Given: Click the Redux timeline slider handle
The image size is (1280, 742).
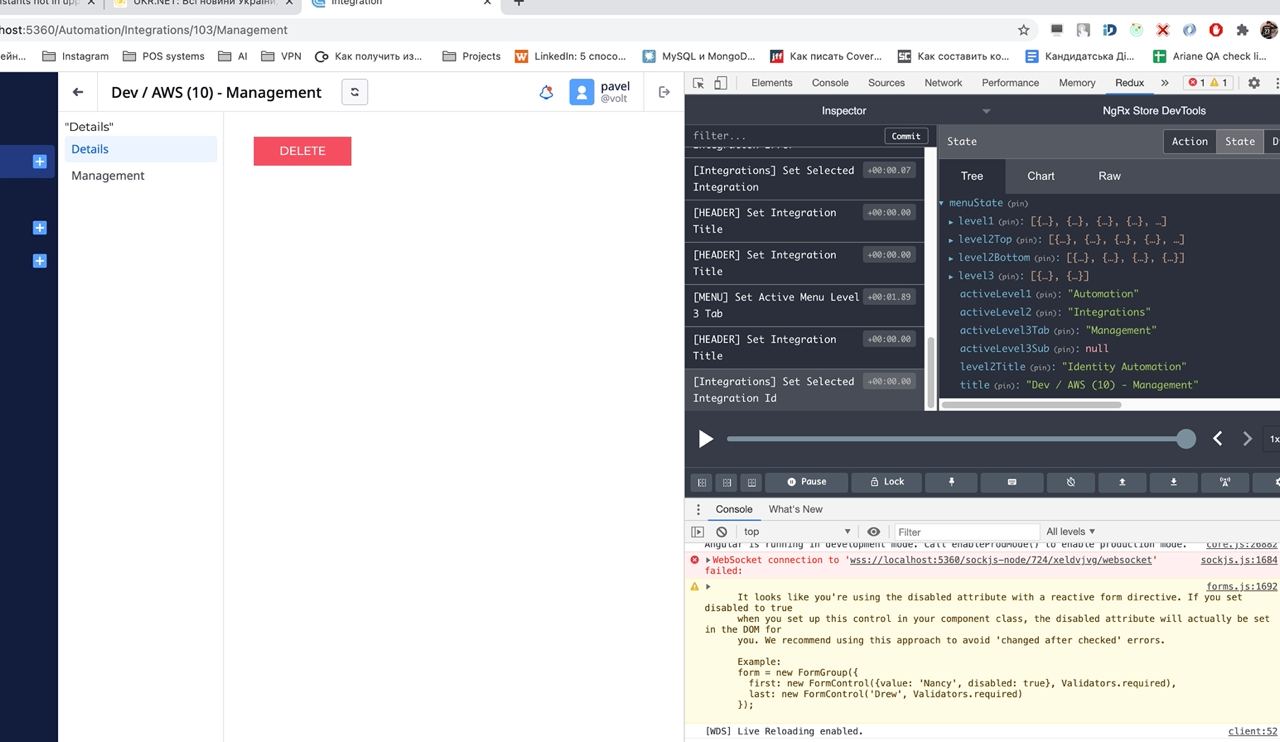Looking at the screenshot, I should (1186, 439).
